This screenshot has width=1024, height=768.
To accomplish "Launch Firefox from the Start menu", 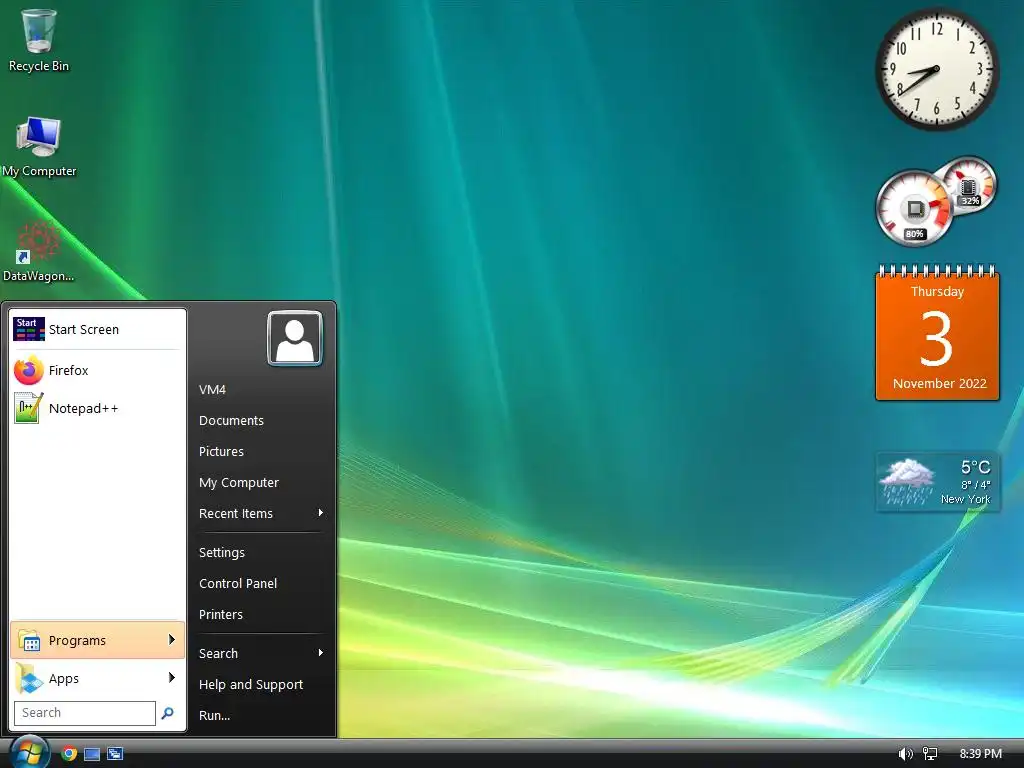I will (x=97, y=370).
